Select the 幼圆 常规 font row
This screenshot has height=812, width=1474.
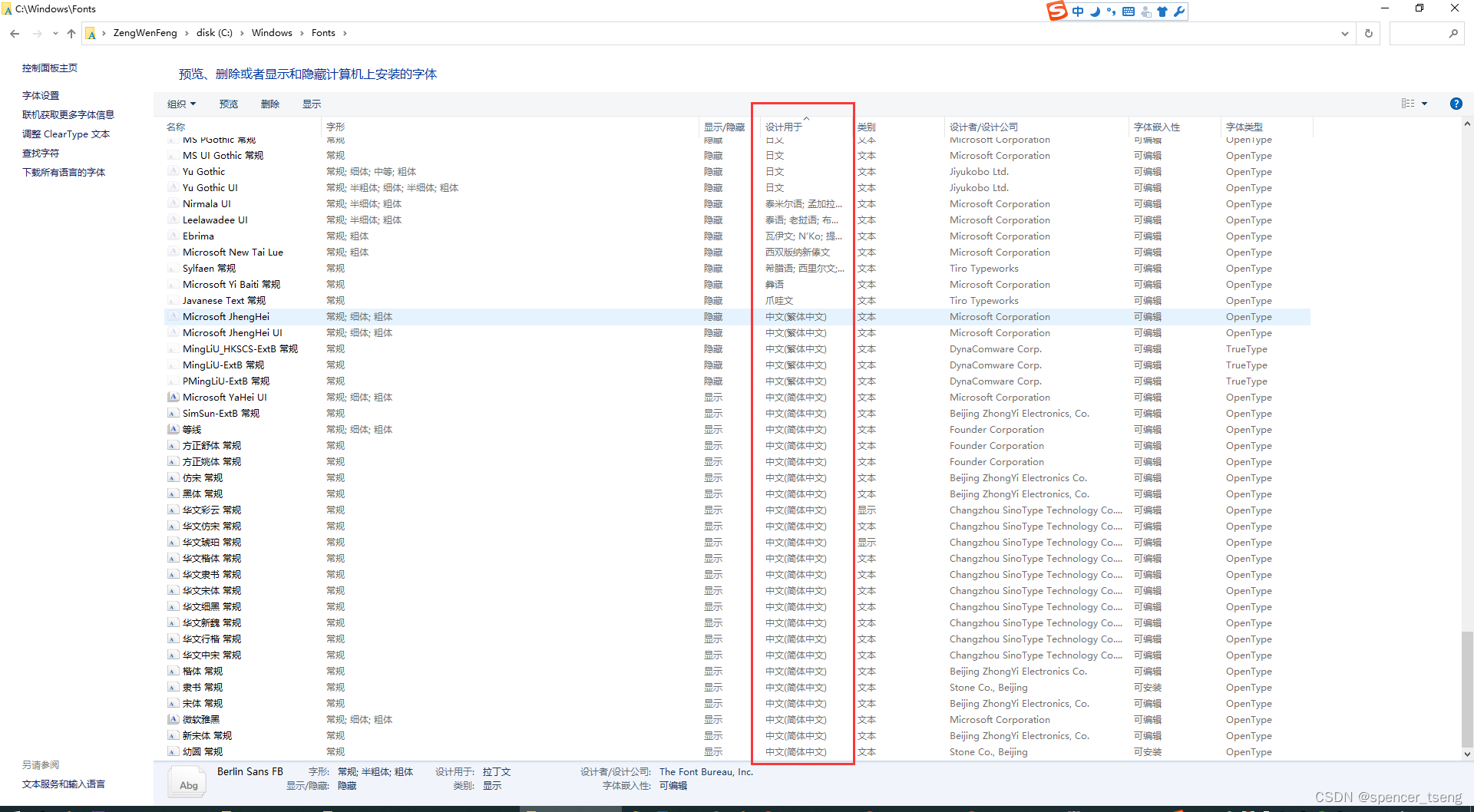(x=737, y=751)
